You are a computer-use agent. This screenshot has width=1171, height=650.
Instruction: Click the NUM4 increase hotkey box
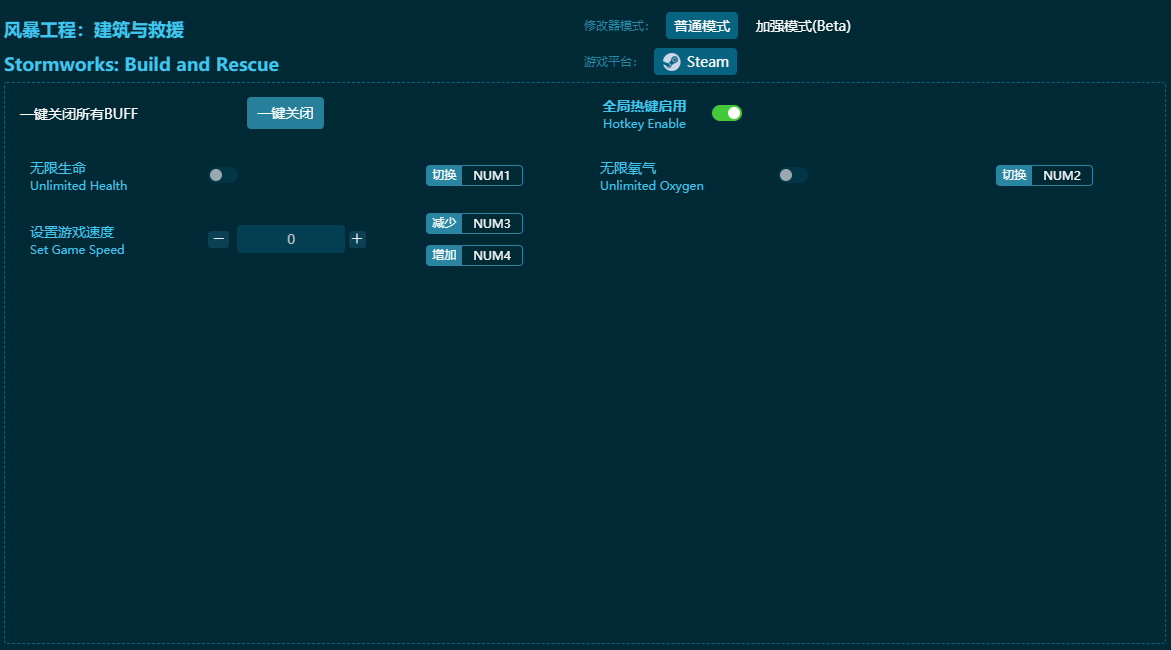491,256
